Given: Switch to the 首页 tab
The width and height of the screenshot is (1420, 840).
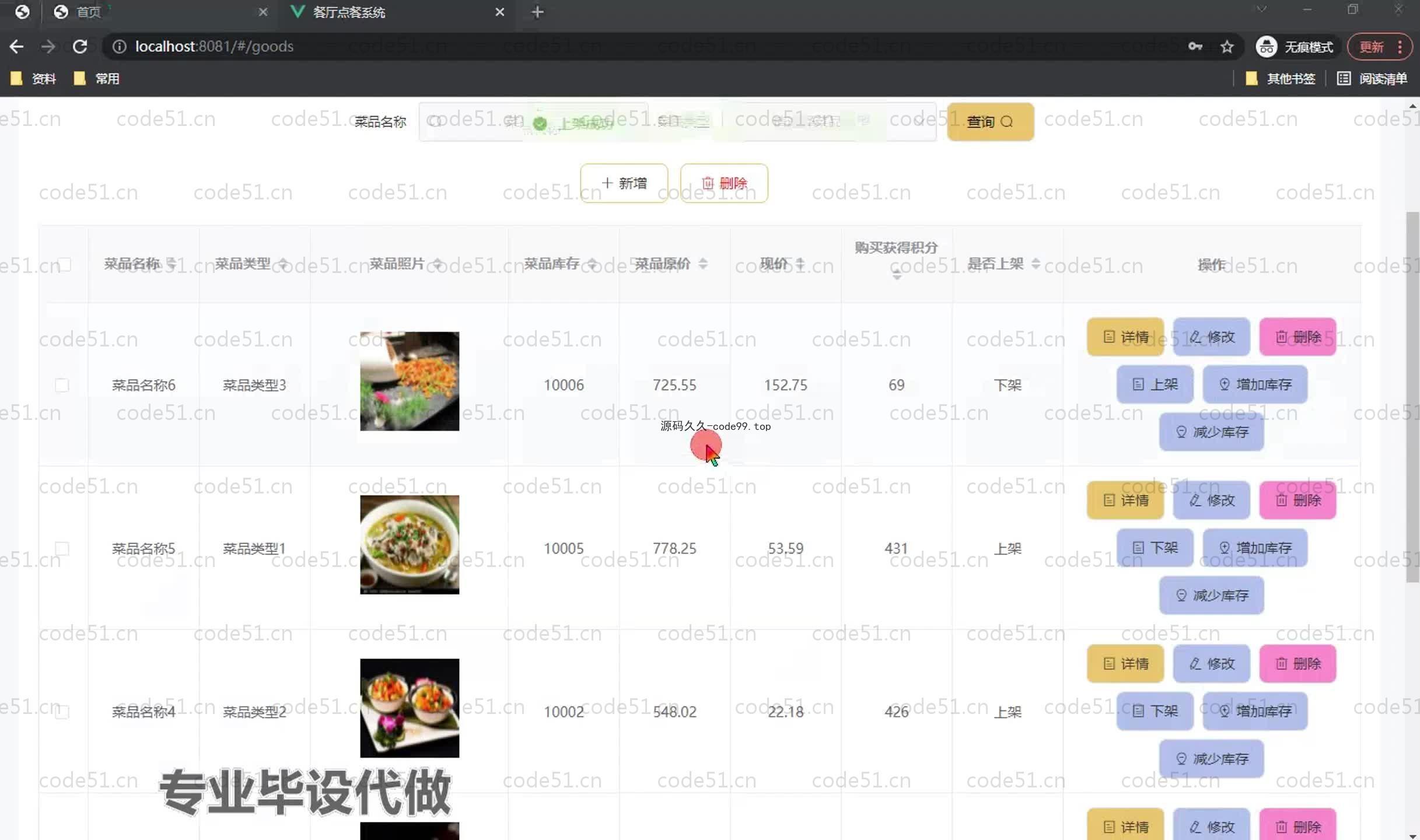Looking at the screenshot, I should click(x=158, y=12).
